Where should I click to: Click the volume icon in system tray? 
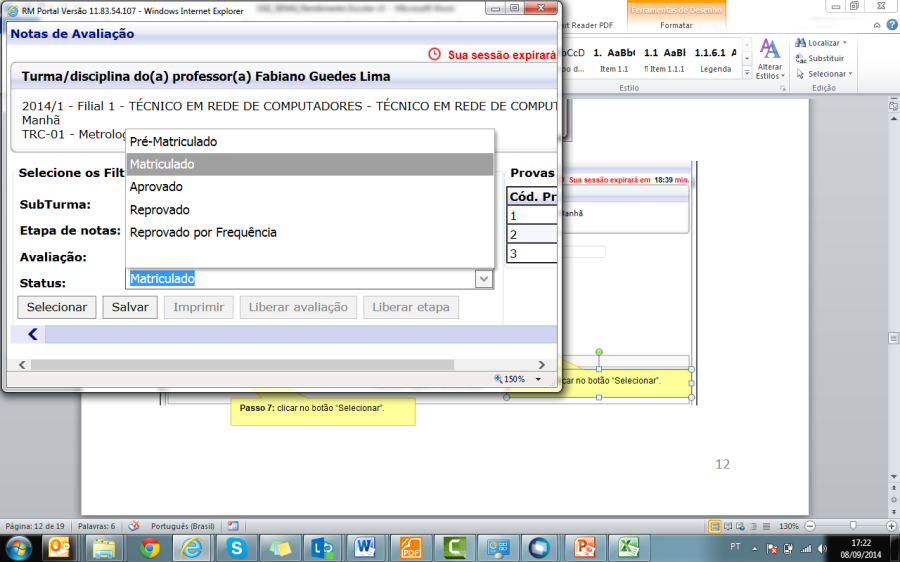822,548
